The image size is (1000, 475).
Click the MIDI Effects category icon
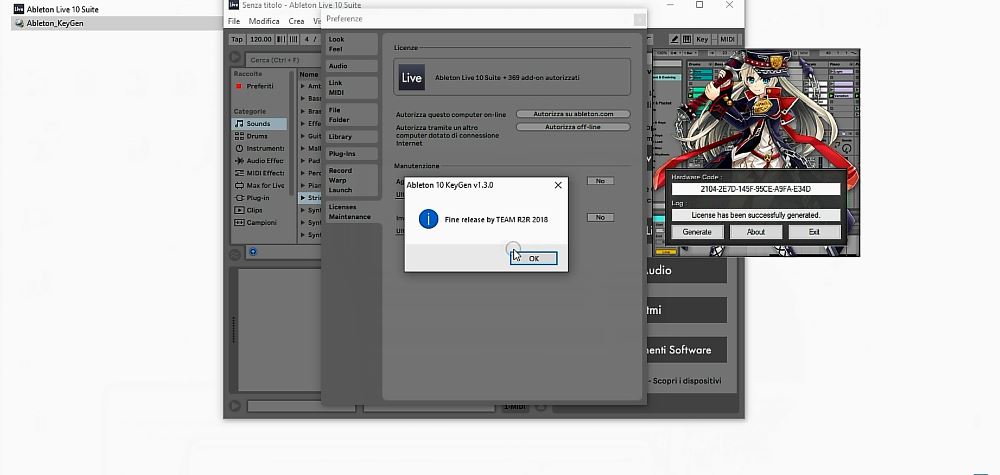[239, 173]
